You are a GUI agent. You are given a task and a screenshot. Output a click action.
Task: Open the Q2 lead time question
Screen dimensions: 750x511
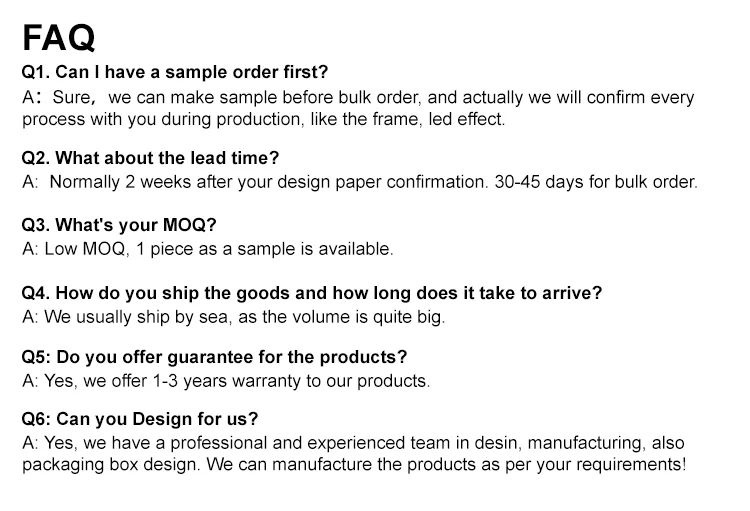[150, 158]
